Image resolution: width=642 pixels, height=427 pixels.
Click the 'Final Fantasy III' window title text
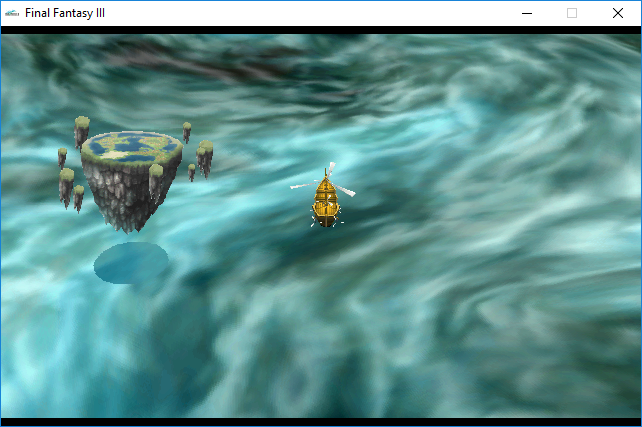(65, 13)
